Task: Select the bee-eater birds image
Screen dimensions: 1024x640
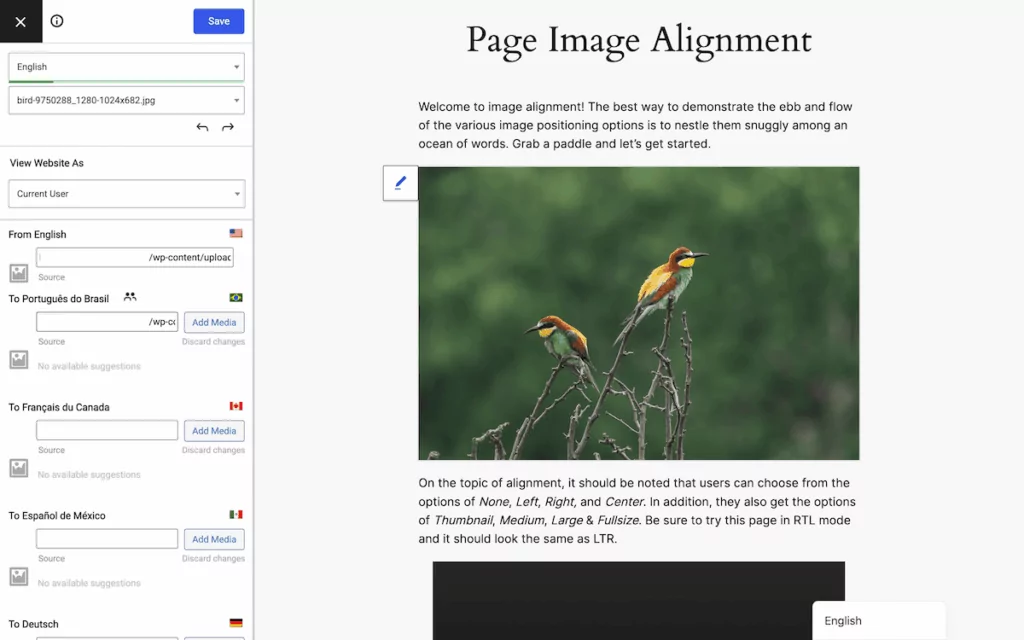Action: pyautogui.click(x=639, y=313)
